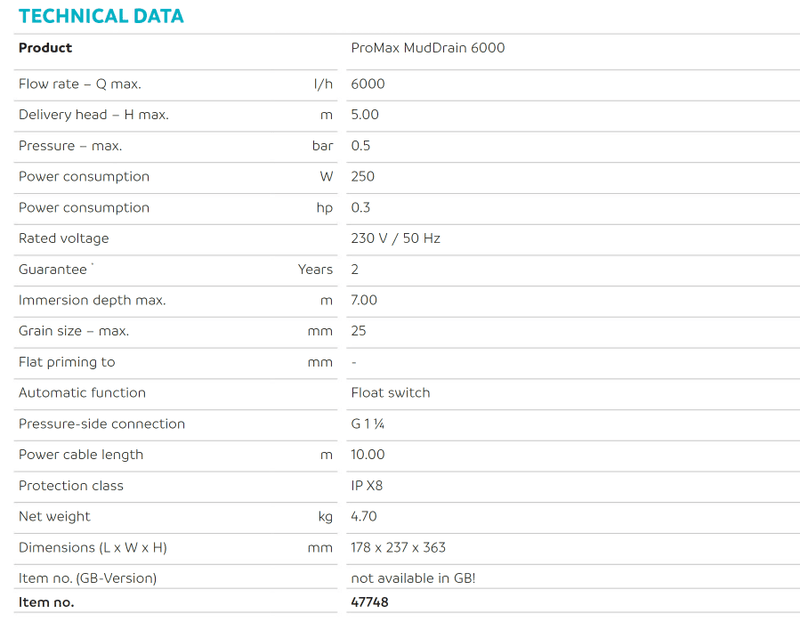Click the Guarantee row label
Viewport: 800px width, 621px height.
(x=53, y=270)
